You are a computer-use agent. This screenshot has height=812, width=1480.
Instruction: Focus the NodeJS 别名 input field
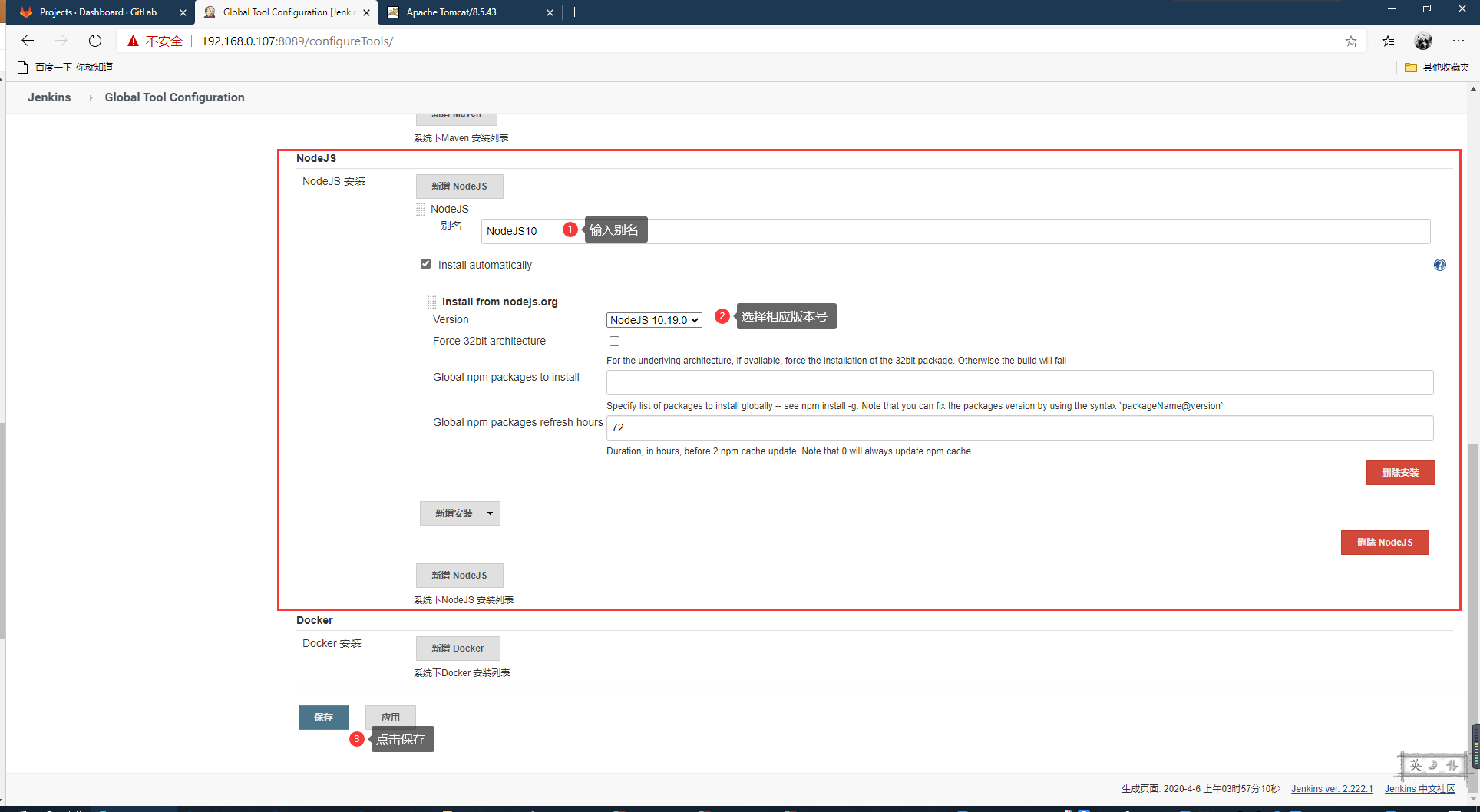pos(956,231)
